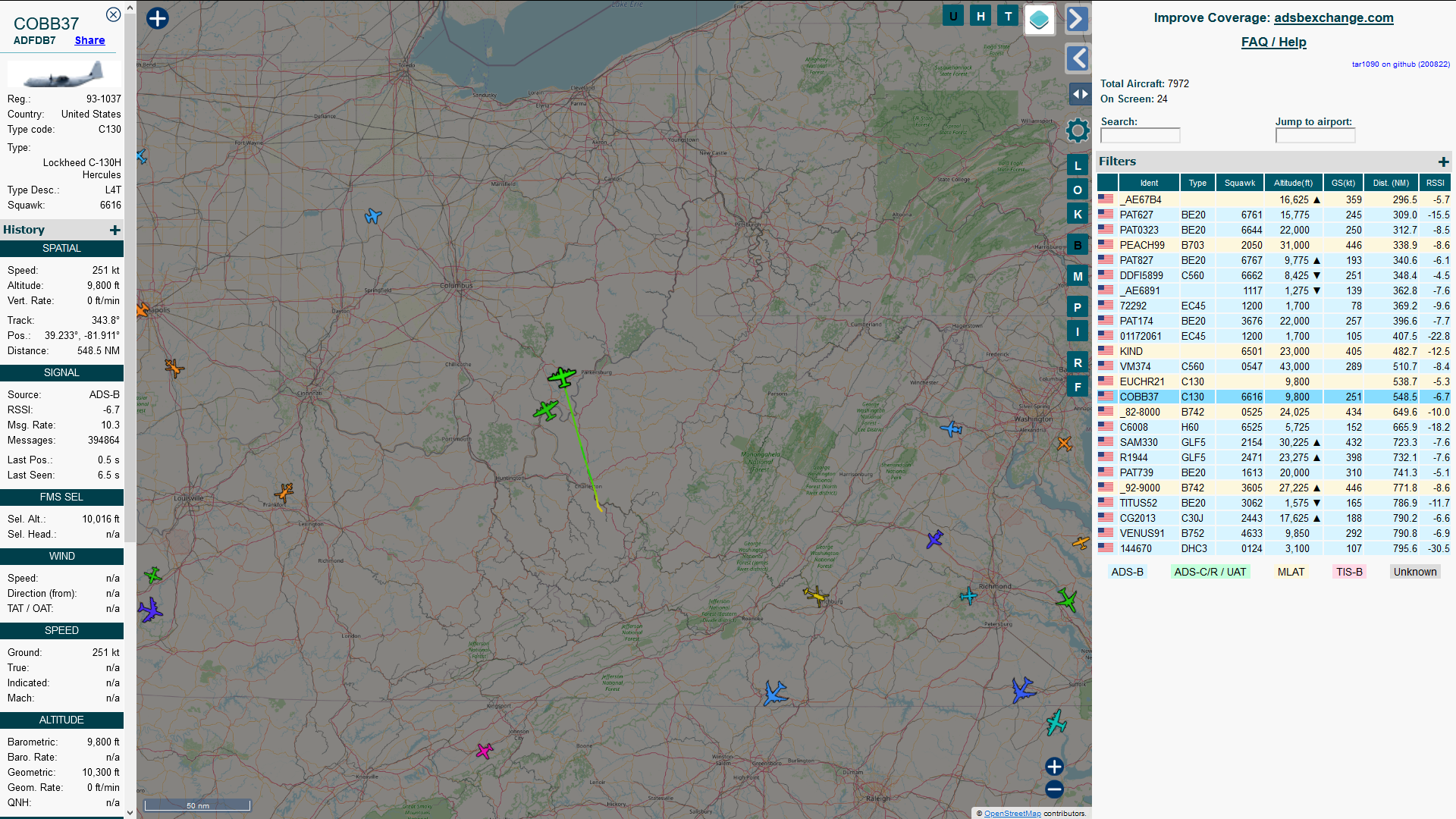Select the CG2013 row in aircraft table
The height and width of the screenshot is (819, 1456).
[x=1274, y=518]
